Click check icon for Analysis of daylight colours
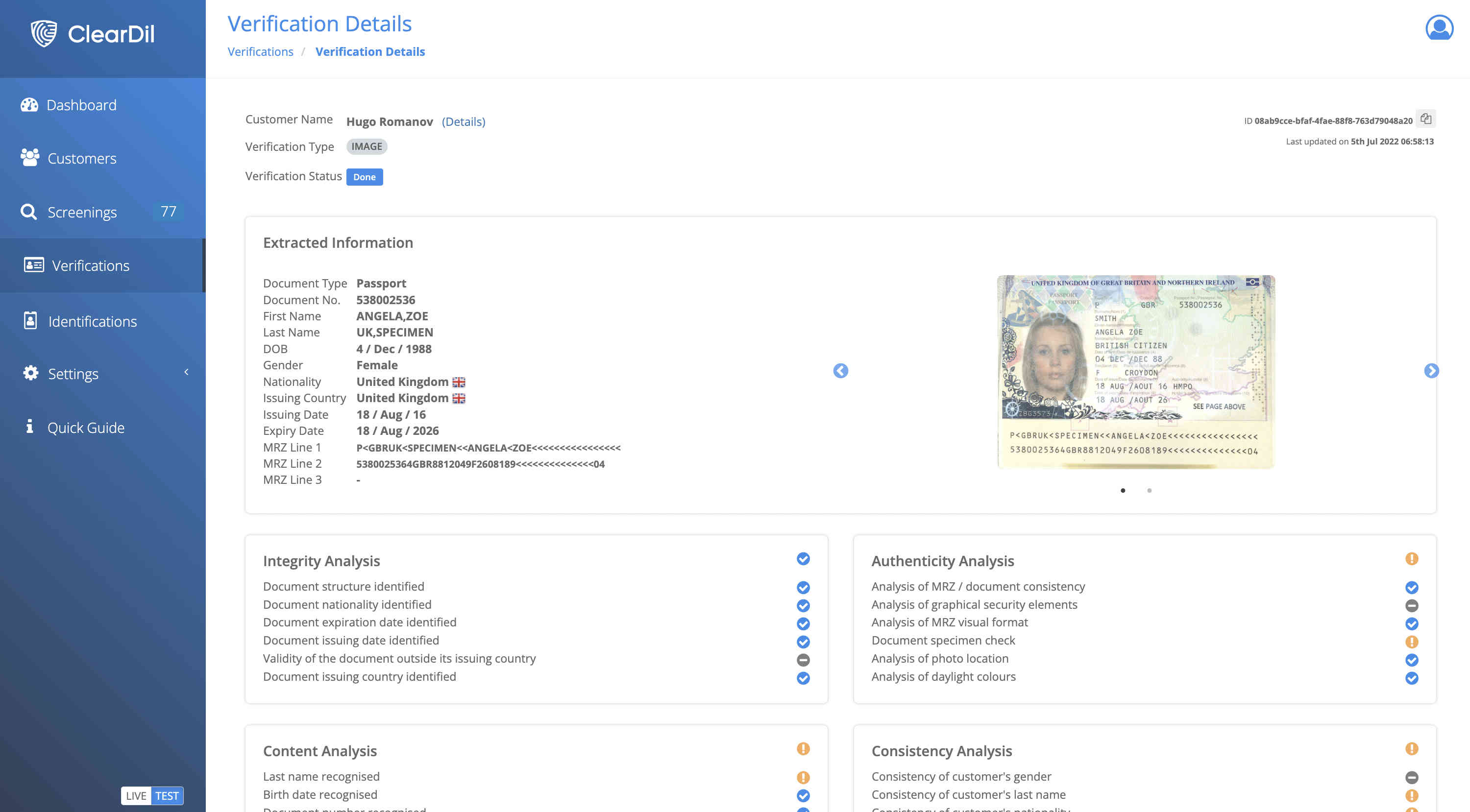Viewport: 1470px width, 812px height. 1411,678
